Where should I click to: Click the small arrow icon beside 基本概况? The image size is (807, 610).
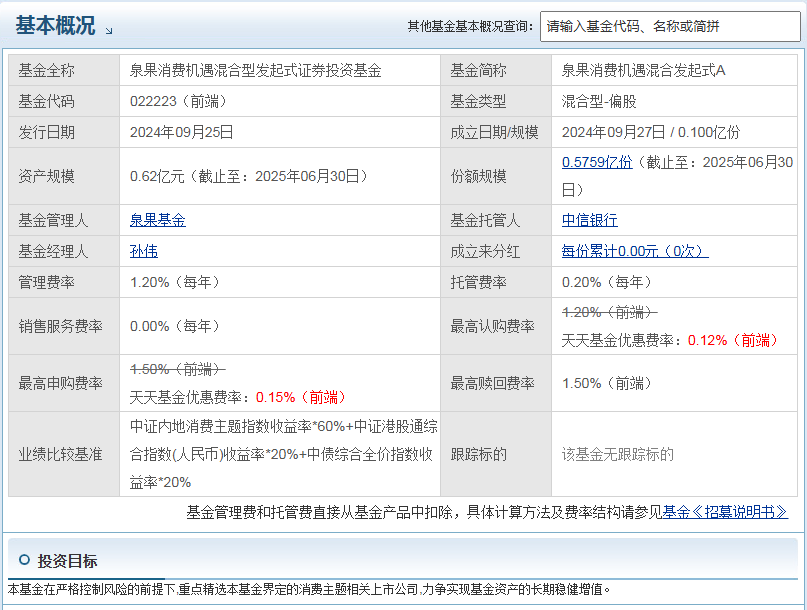click(x=109, y=31)
